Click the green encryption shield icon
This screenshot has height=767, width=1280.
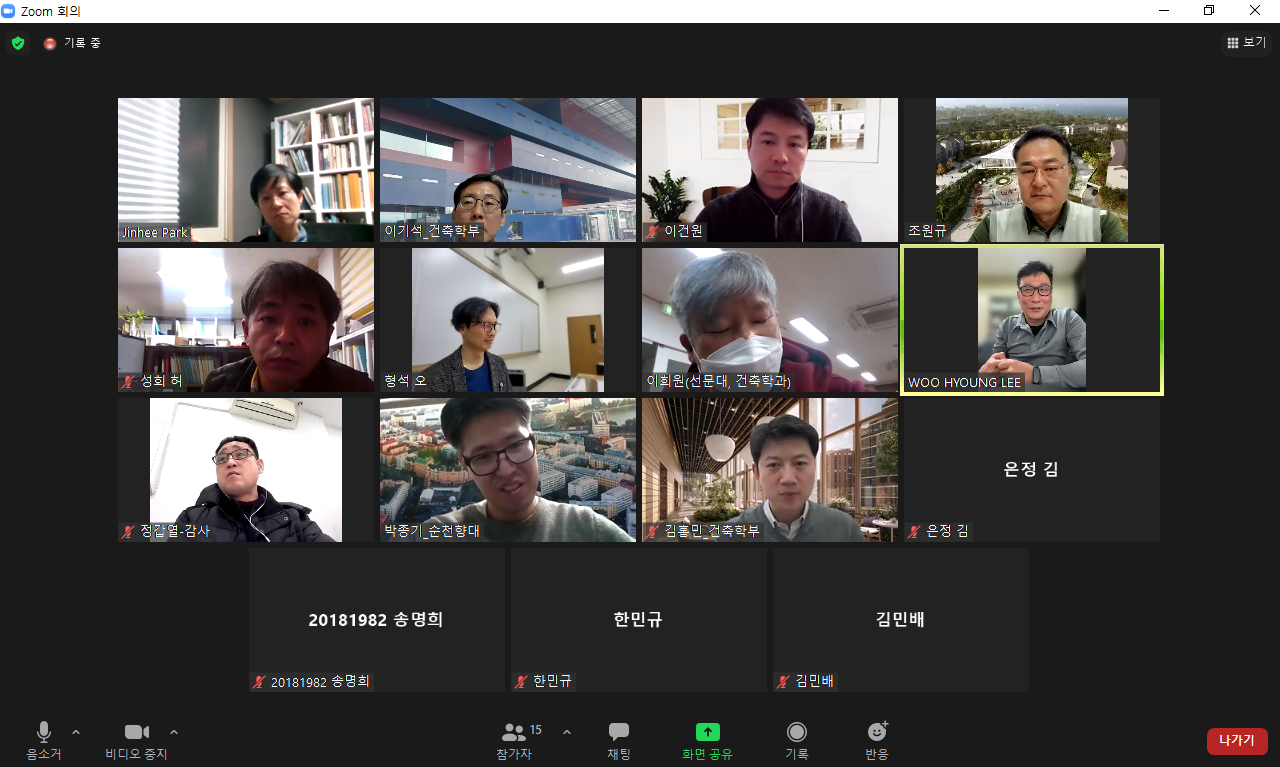18,43
